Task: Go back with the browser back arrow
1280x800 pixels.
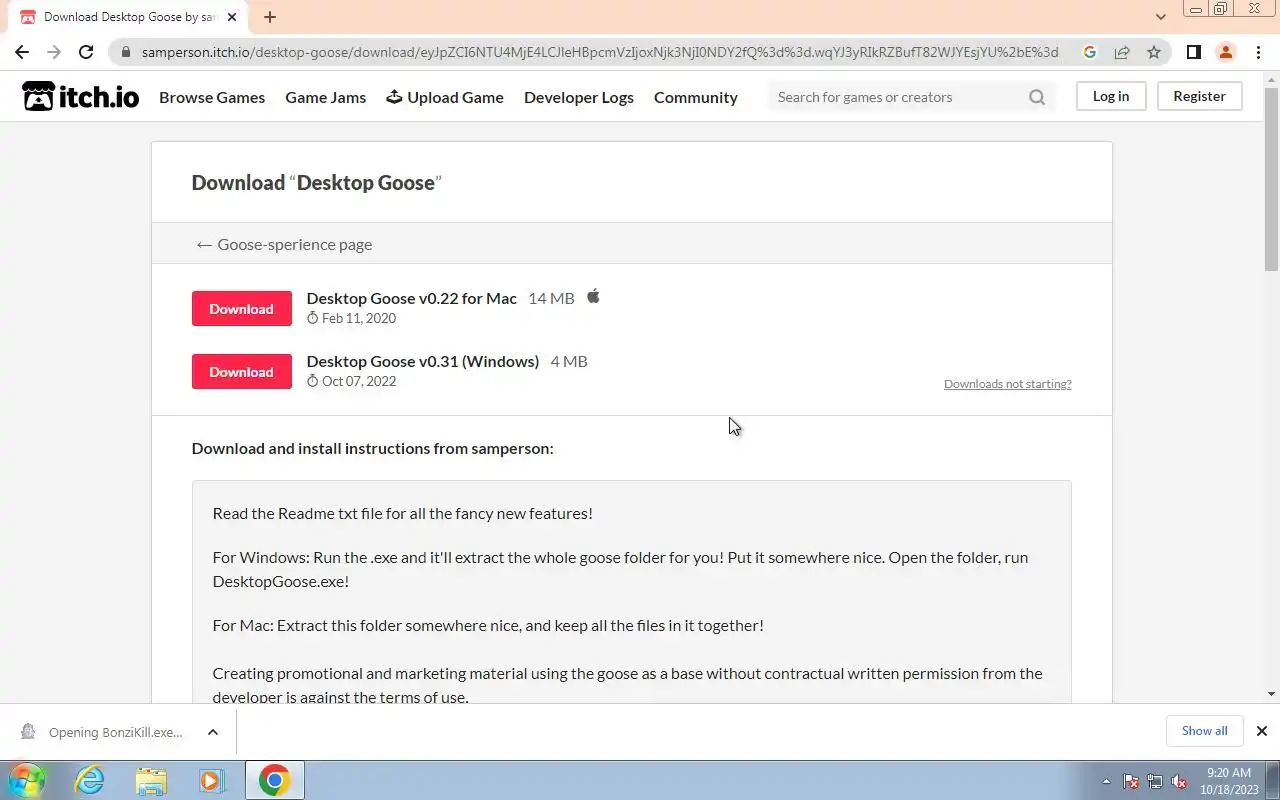Action: [22, 52]
